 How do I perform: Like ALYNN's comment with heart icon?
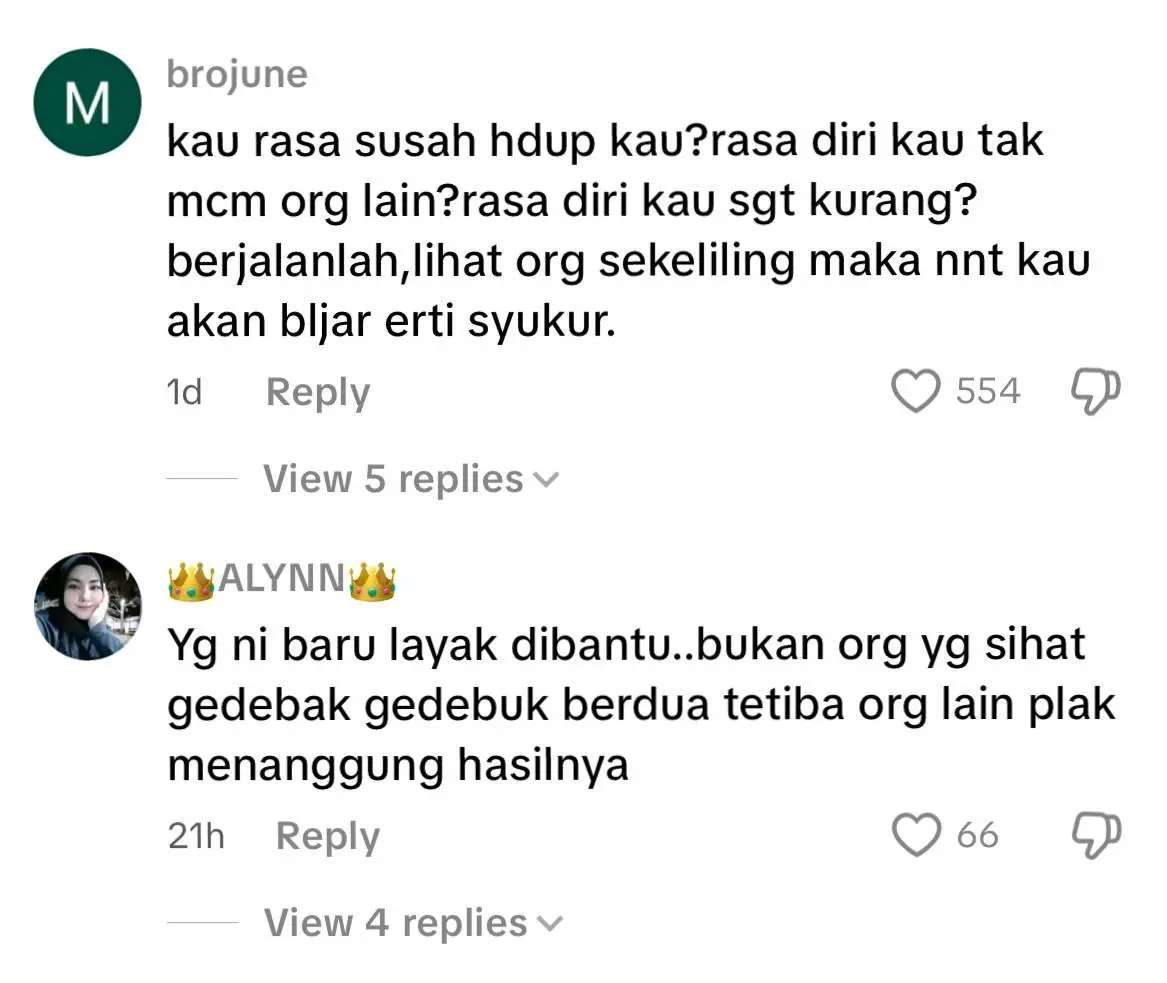coord(916,835)
